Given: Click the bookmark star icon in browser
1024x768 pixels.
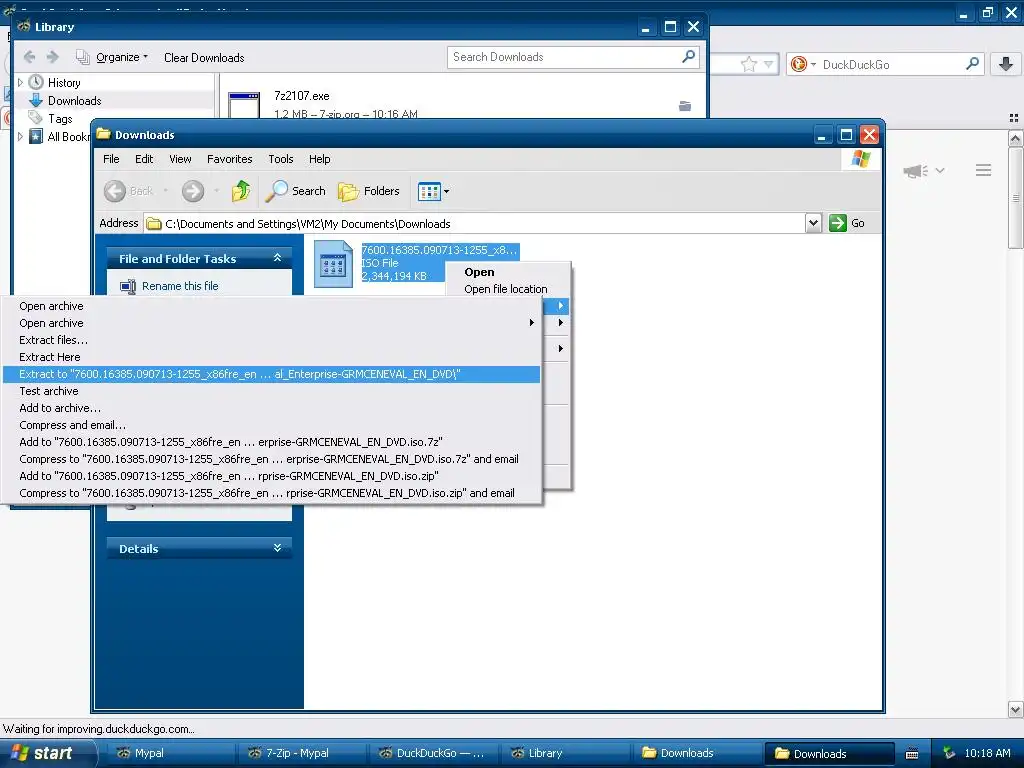Looking at the screenshot, I should (x=748, y=64).
